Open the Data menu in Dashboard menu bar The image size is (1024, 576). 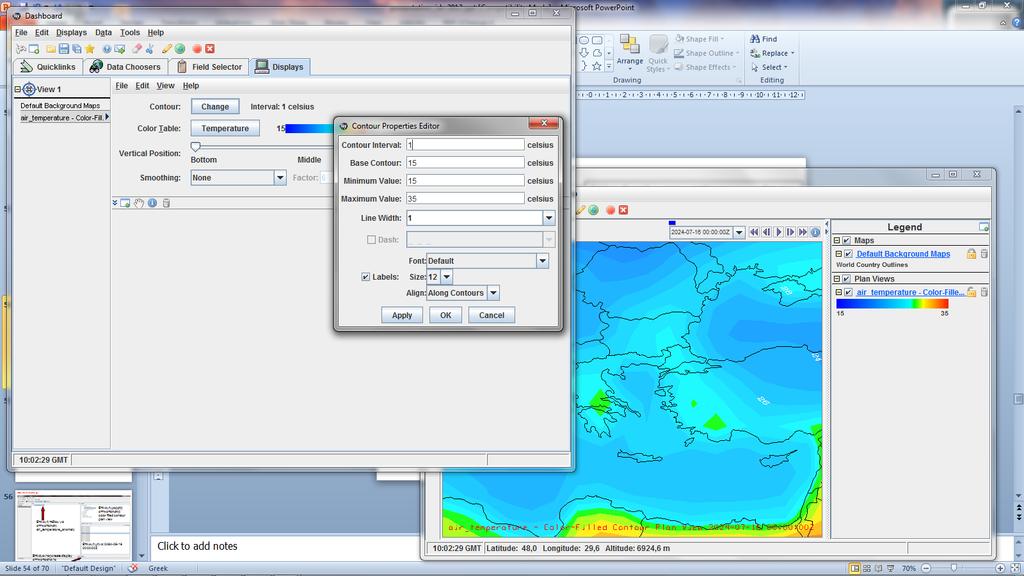click(x=103, y=33)
